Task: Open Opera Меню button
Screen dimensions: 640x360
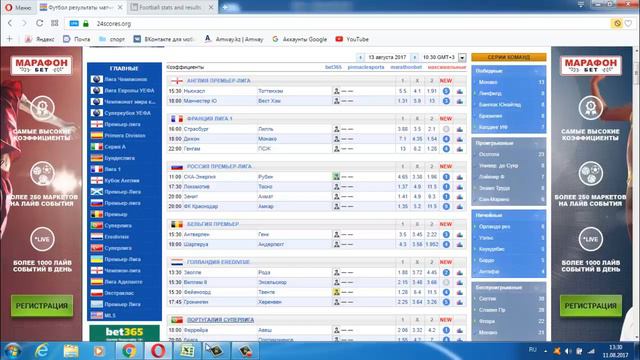Action: pyautogui.click(x=18, y=7)
